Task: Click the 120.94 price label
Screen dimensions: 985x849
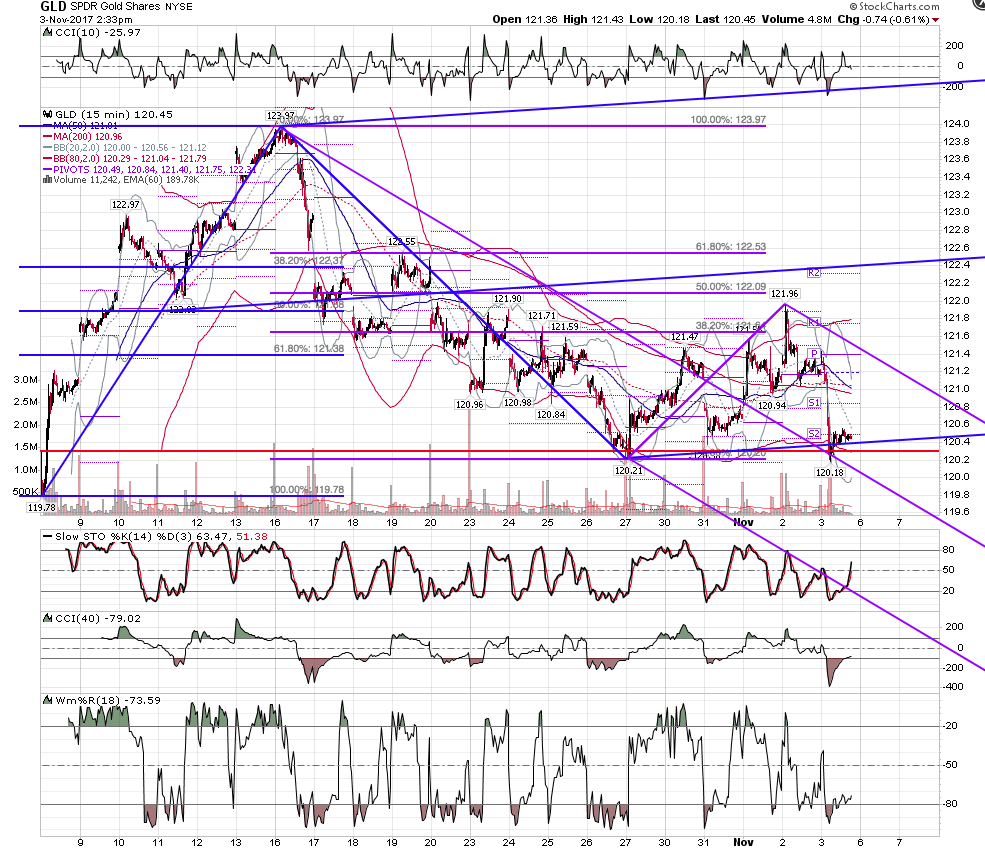Action: 772,406
